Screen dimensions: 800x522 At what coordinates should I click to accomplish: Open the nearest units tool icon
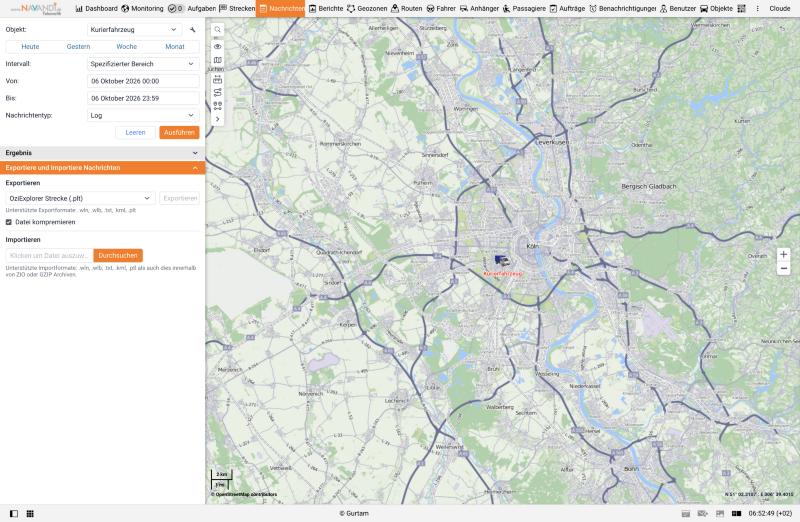click(x=217, y=106)
